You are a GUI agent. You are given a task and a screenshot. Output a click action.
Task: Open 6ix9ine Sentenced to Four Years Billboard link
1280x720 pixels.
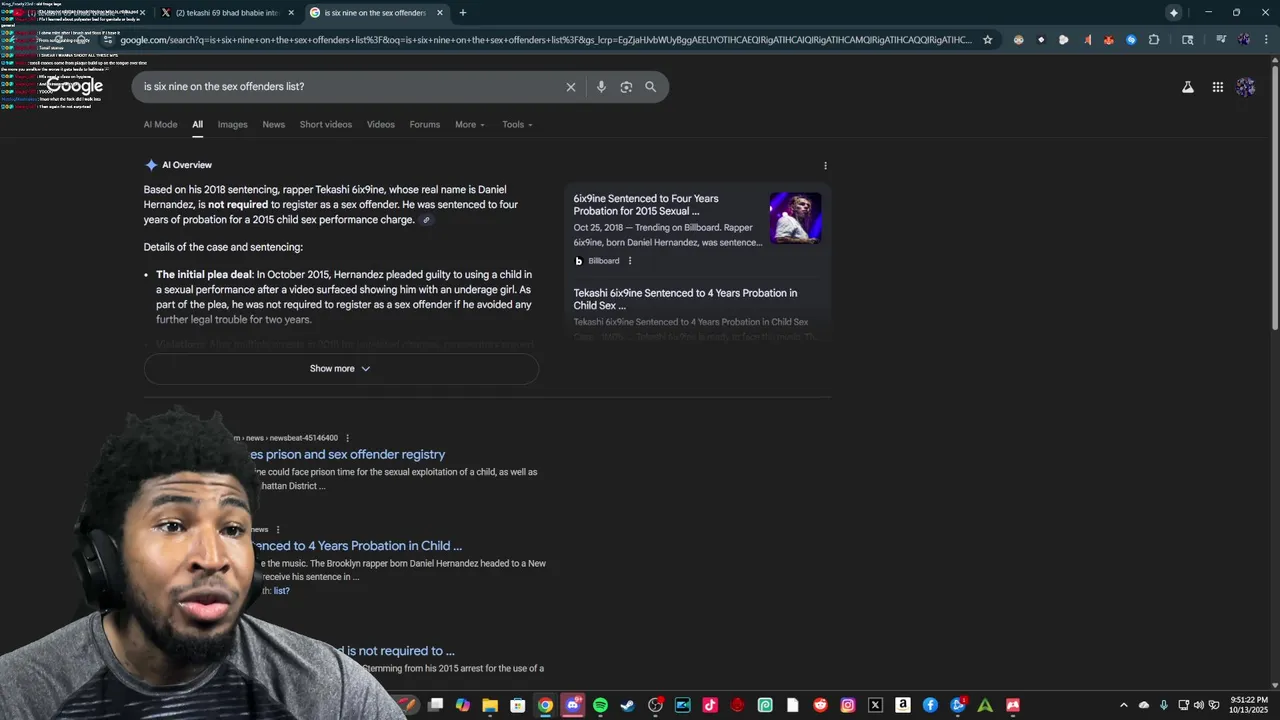pyautogui.click(x=646, y=205)
